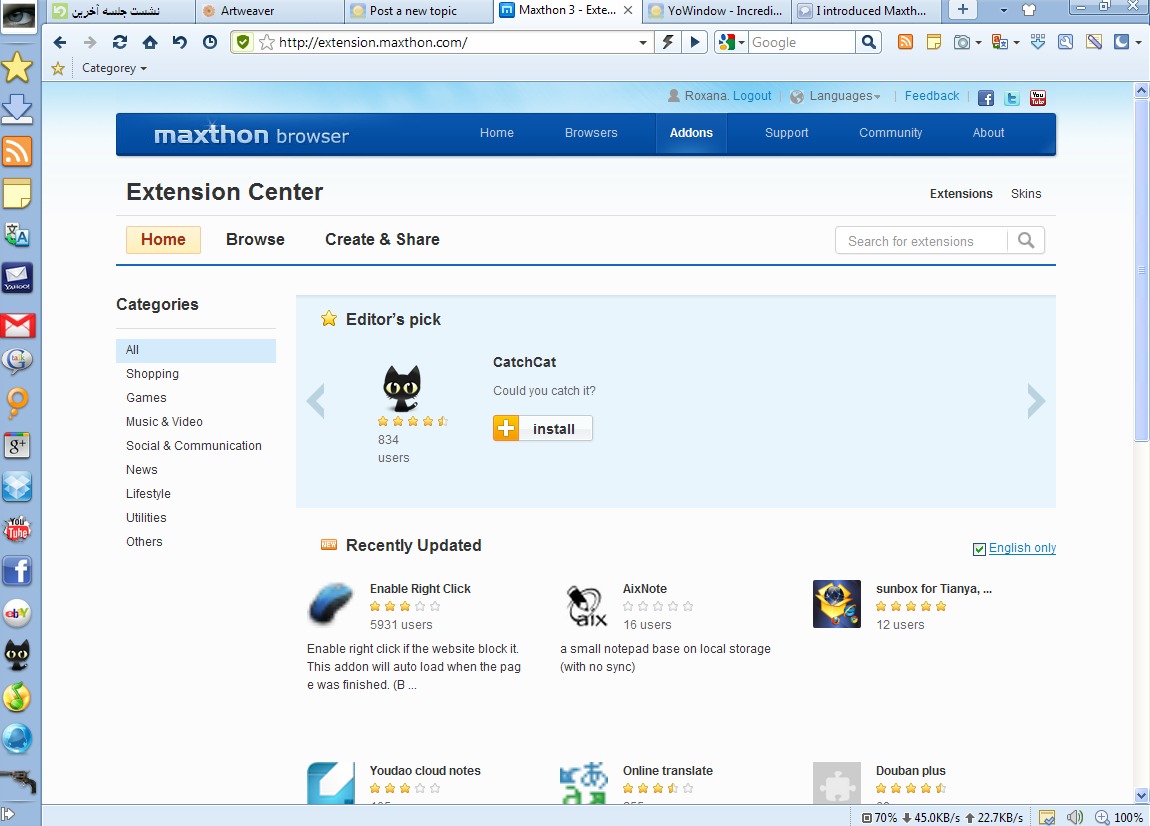Toggle the English only checkbox
This screenshot has height=826, width=1150.
pyautogui.click(x=978, y=549)
